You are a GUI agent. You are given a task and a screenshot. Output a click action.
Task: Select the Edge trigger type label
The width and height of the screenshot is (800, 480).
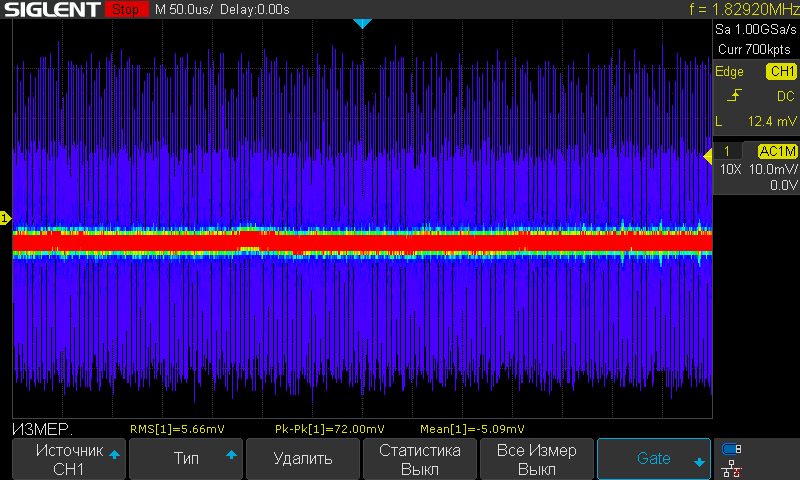click(729, 72)
